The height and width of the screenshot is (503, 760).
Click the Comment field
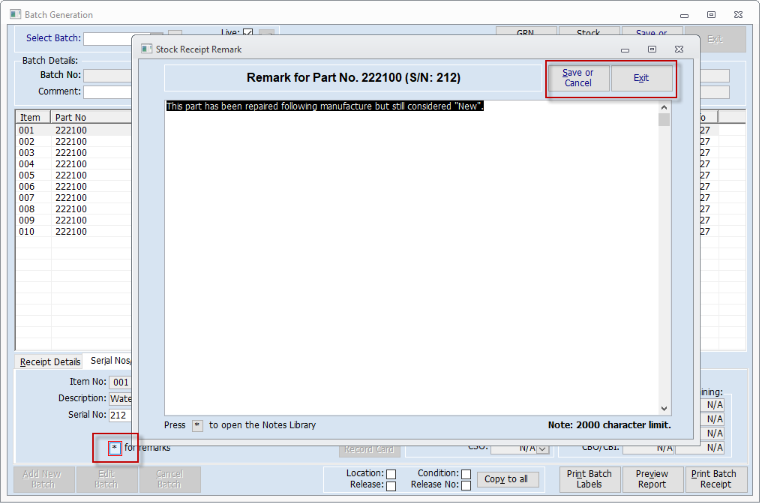tap(108, 92)
